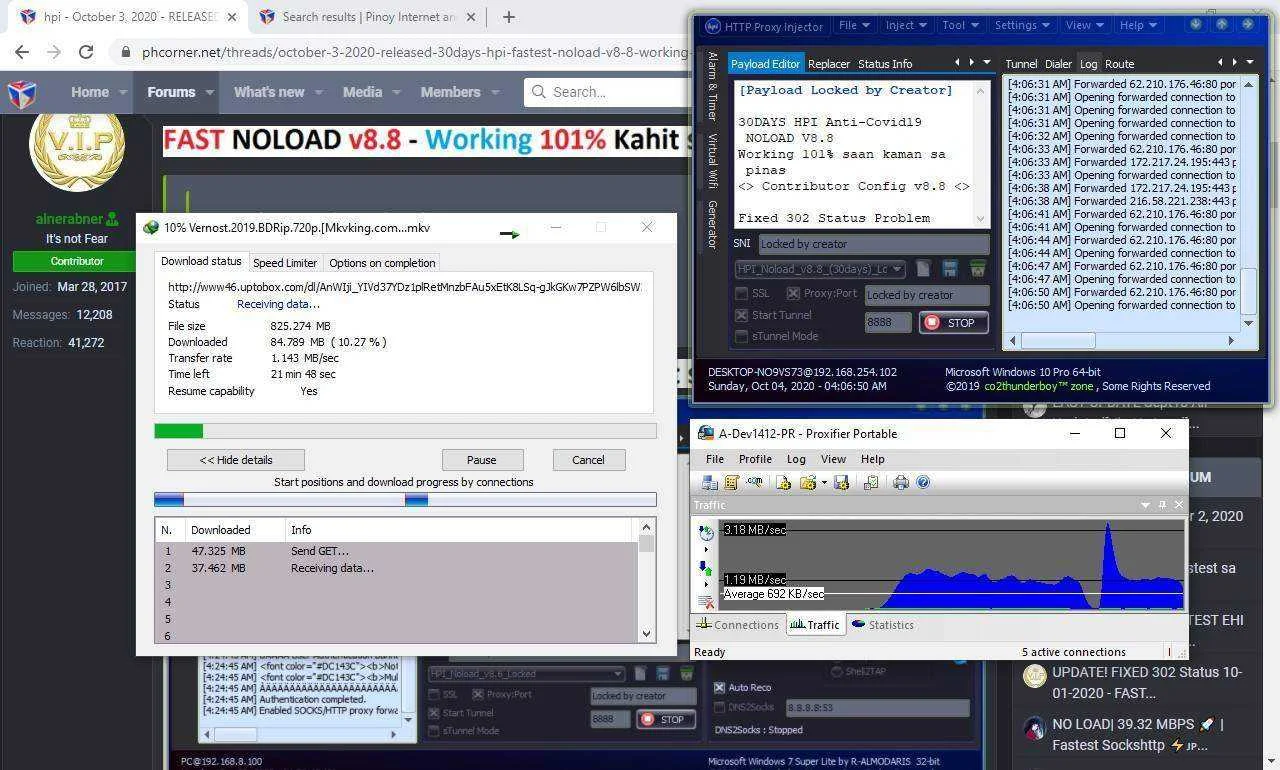This screenshot has height=770, width=1280.
Task: Open a new Chrome tab with plus
Action: pyautogui.click(x=508, y=17)
